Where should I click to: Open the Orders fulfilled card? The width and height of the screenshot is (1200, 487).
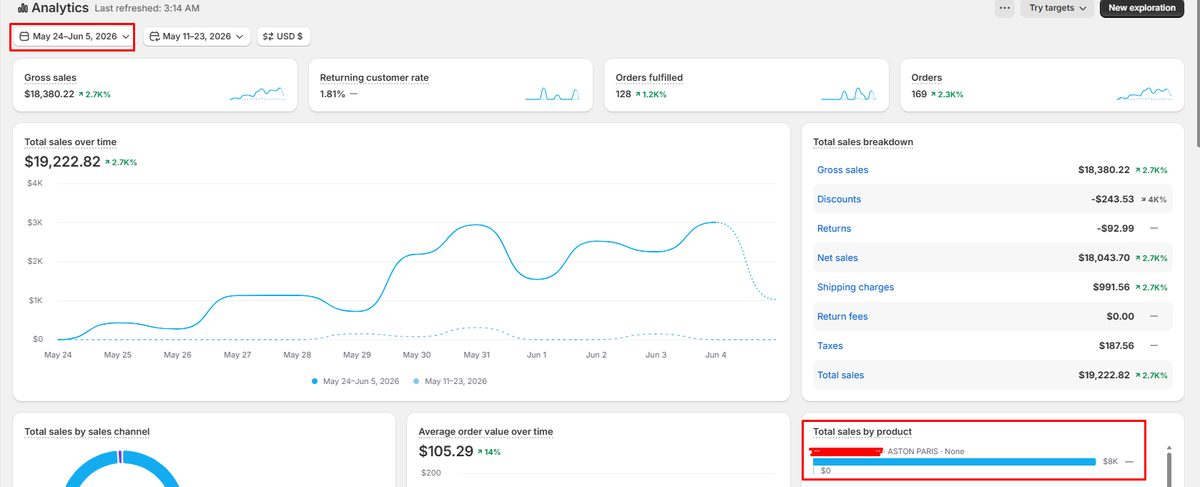[746, 85]
